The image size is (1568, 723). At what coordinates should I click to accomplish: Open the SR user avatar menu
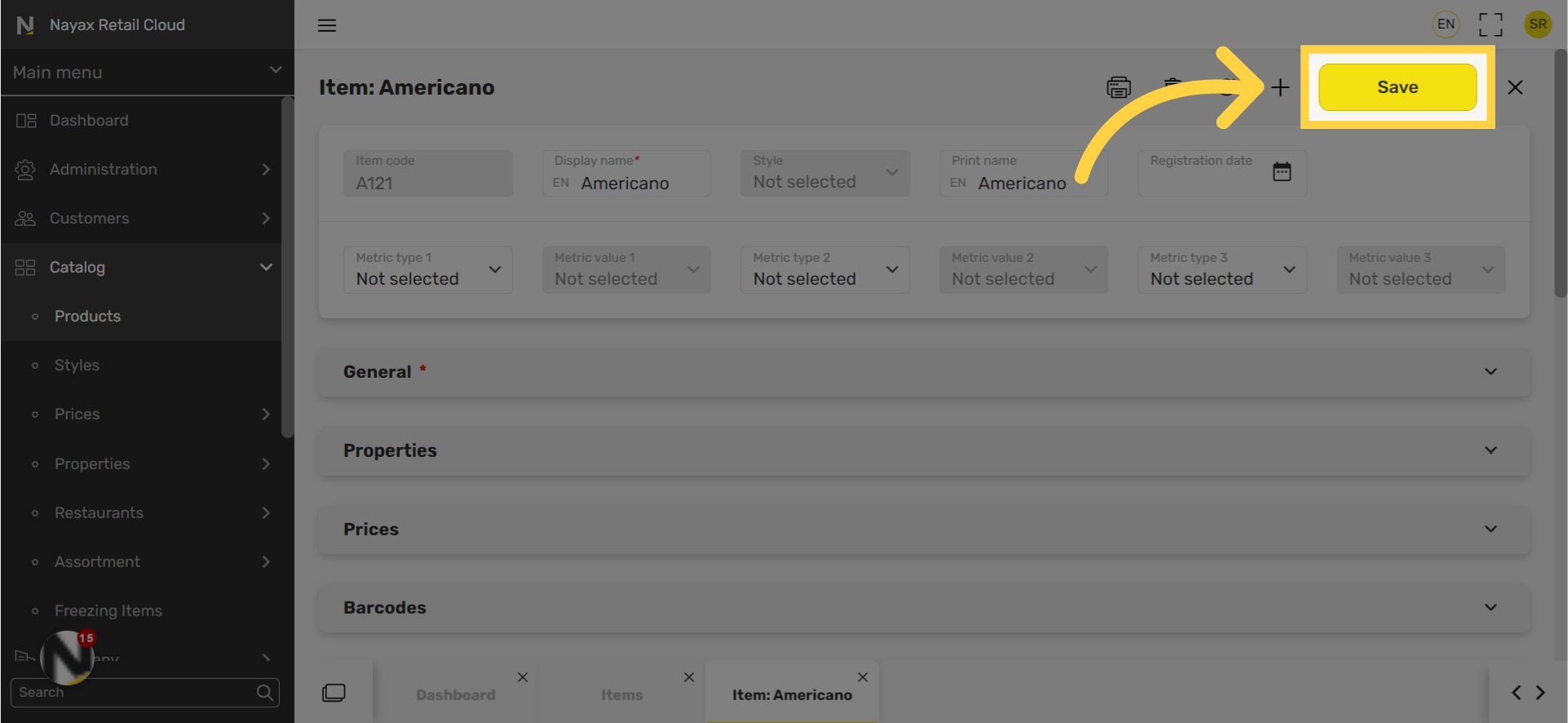pyautogui.click(x=1538, y=24)
